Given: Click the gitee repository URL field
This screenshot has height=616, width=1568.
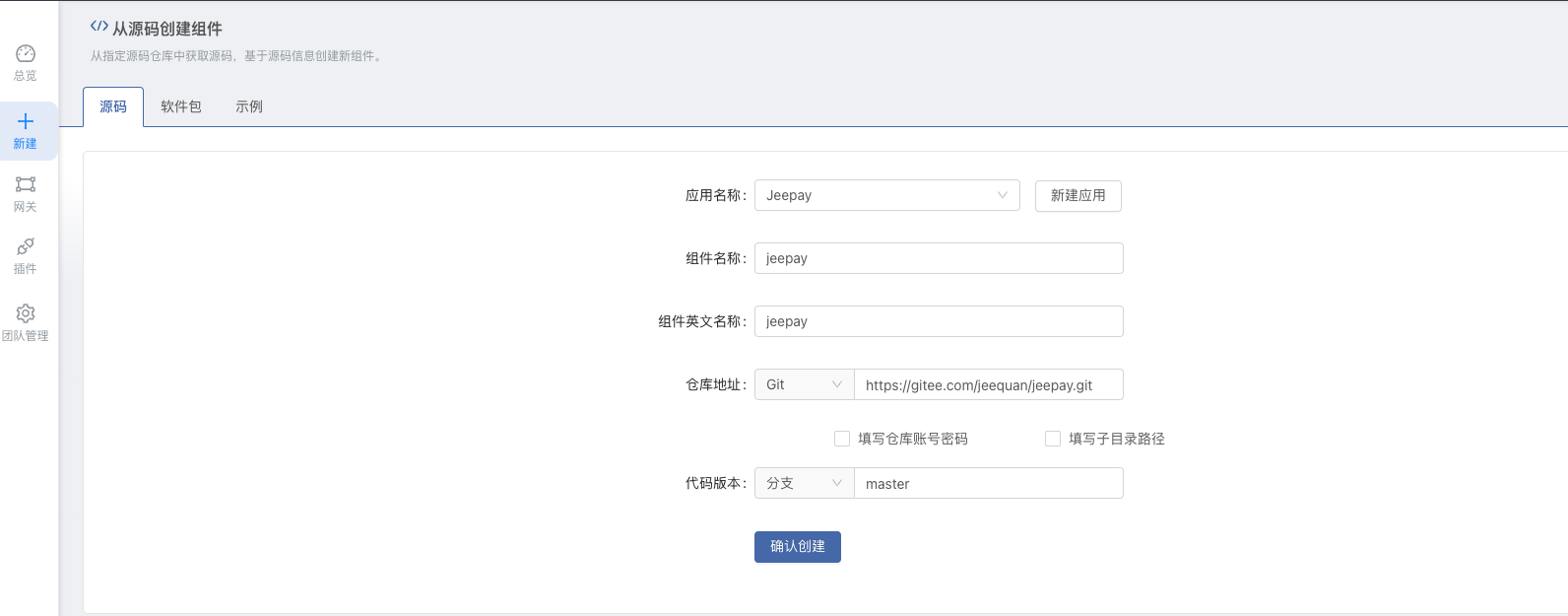Looking at the screenshot, I should [x=988, y=384].
